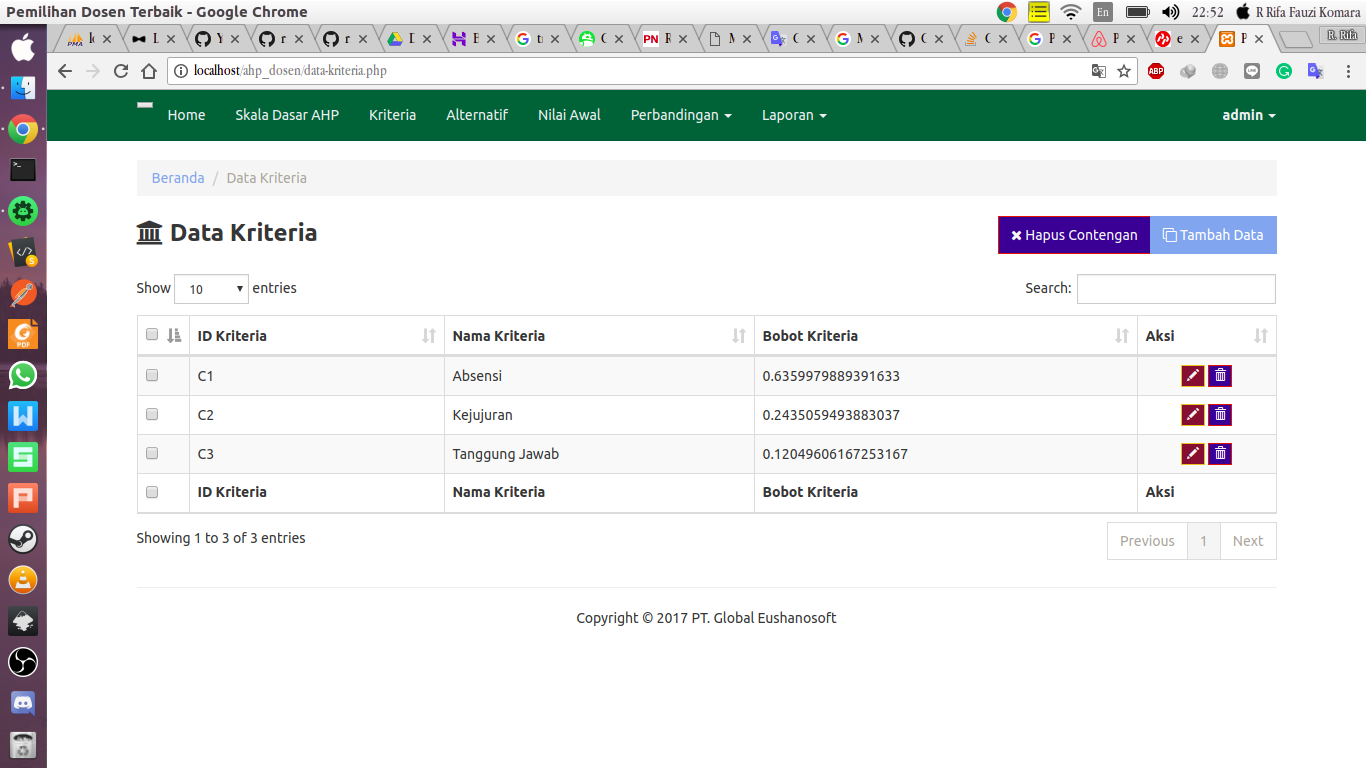Expand the Laporan menu
This screenshot has width=1366, height=768.
pyautogui.click(x=794, y=115)
